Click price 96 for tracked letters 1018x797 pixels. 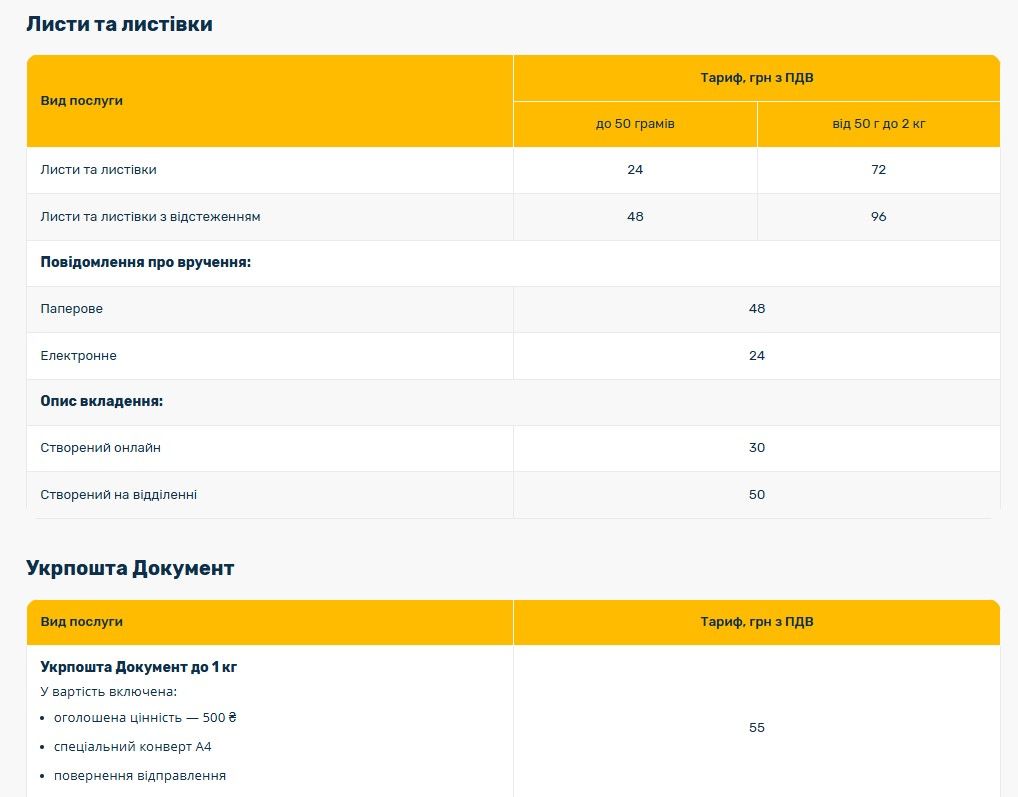(878, 216)
